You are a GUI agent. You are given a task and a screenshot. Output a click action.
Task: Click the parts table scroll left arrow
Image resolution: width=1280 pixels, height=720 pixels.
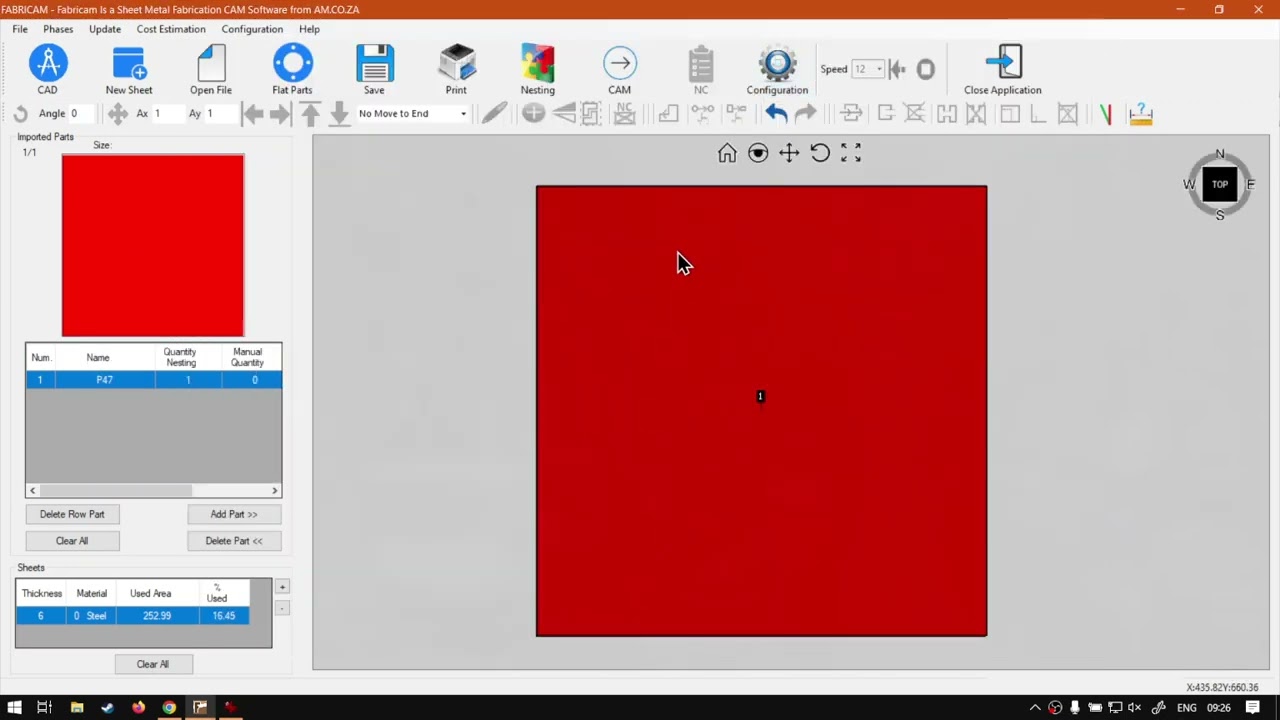pyautogui.click(x=33, y=490)
